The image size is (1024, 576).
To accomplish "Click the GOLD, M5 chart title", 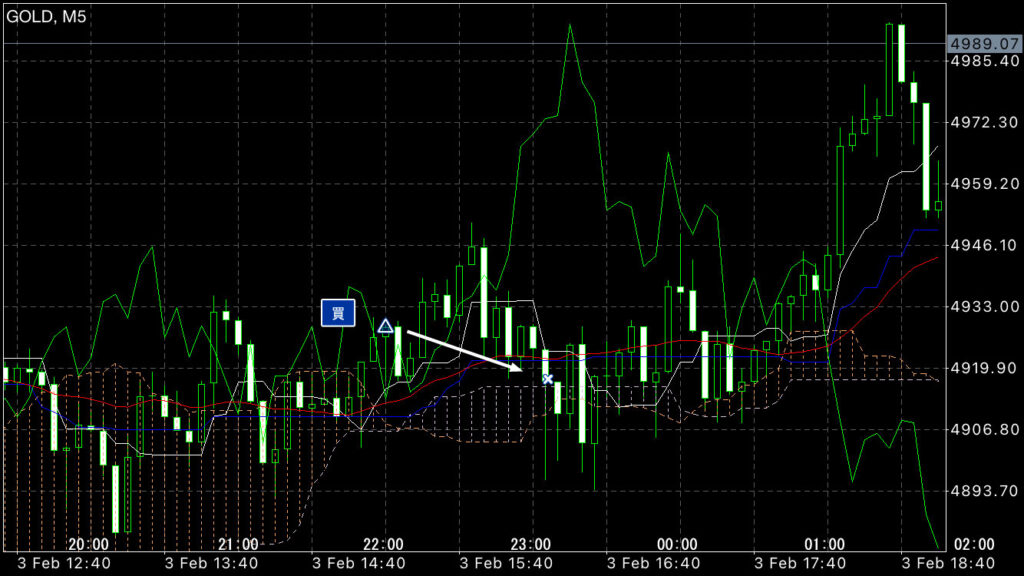I will click(46, 16).
